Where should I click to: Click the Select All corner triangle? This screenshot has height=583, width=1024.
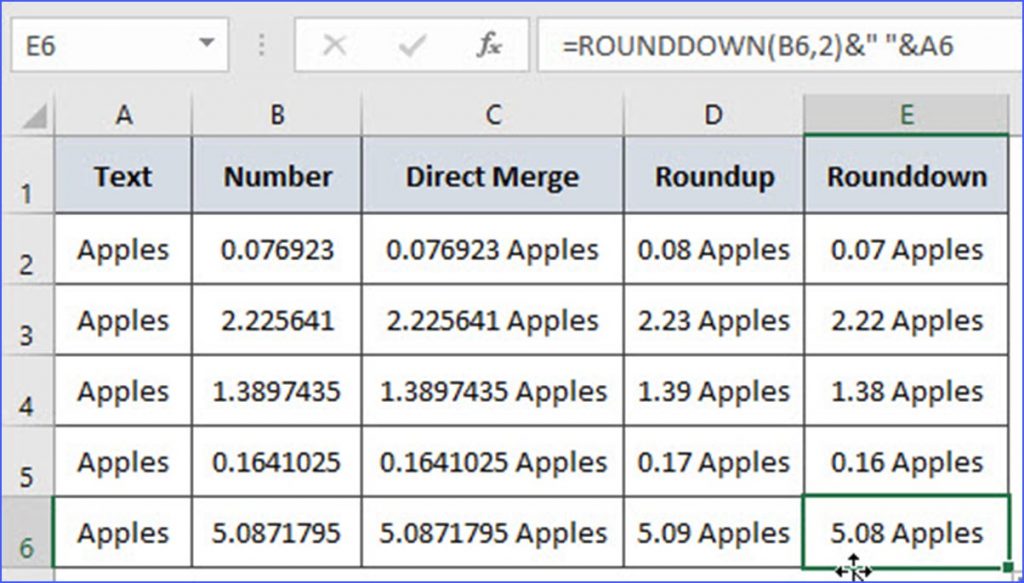click(35, 118)
